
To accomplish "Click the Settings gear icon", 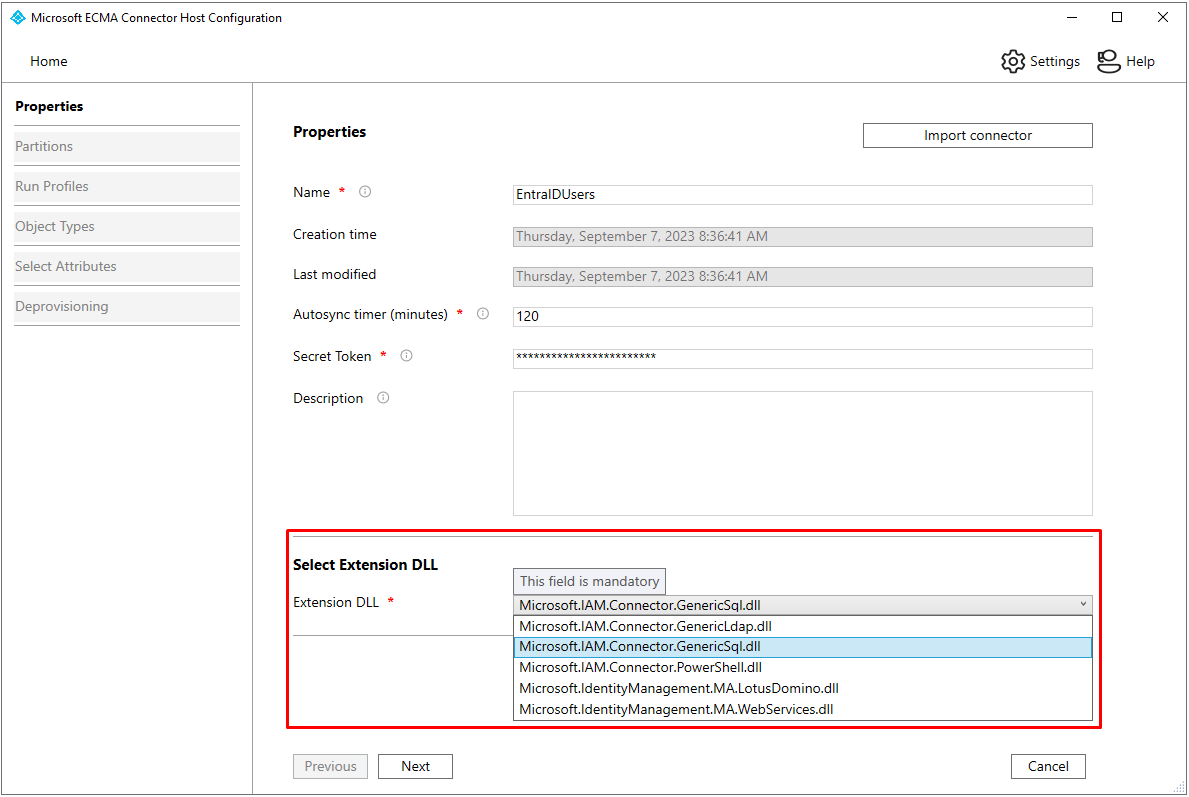I will [1013, 61].
